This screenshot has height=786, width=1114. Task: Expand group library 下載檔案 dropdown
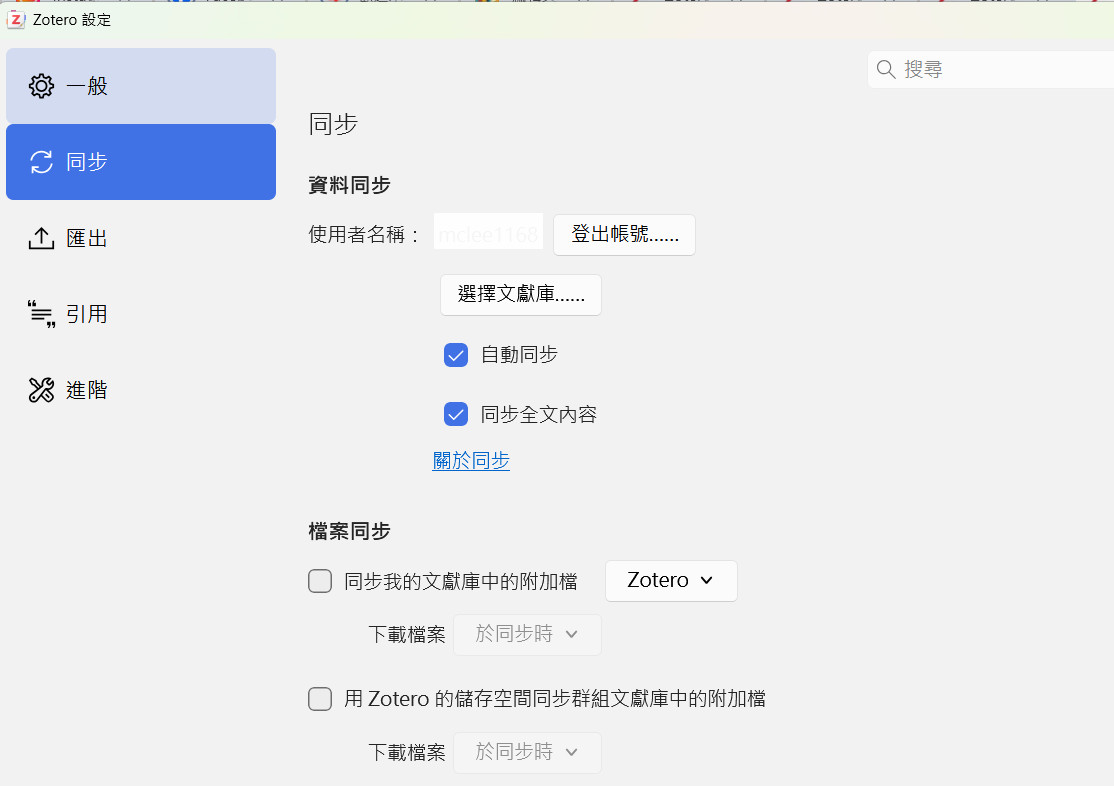[x=527, y=752]
